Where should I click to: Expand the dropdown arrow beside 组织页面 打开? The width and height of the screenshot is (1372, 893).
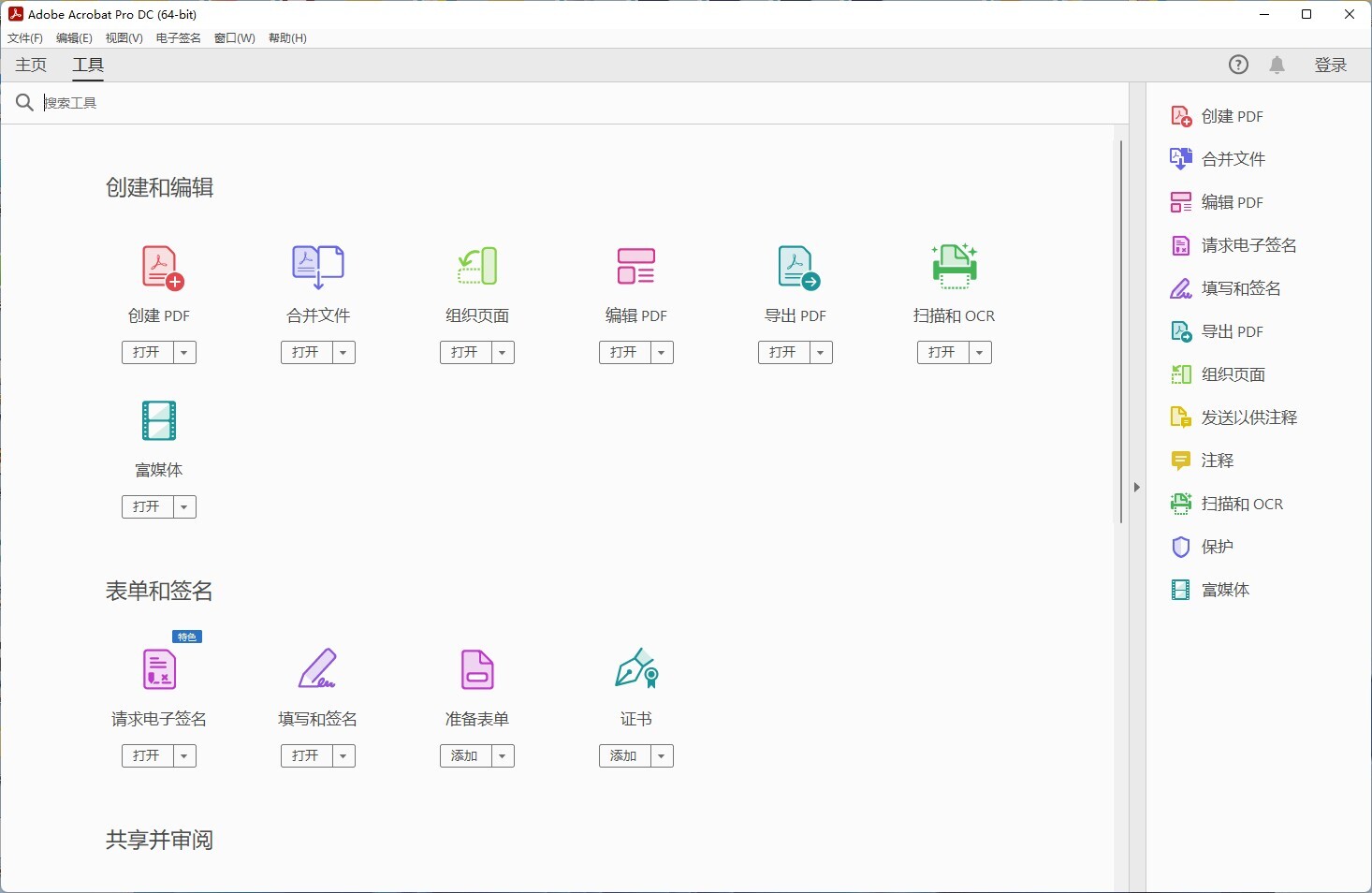pos(503,353)
